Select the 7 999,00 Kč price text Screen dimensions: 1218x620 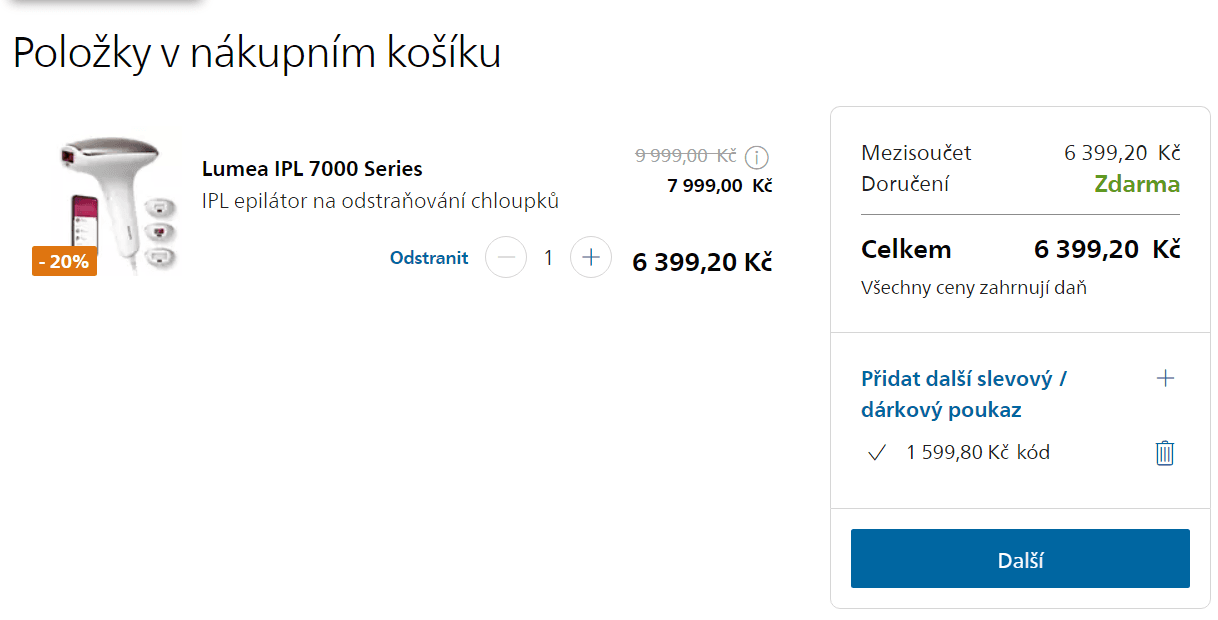tap(720, 186)
